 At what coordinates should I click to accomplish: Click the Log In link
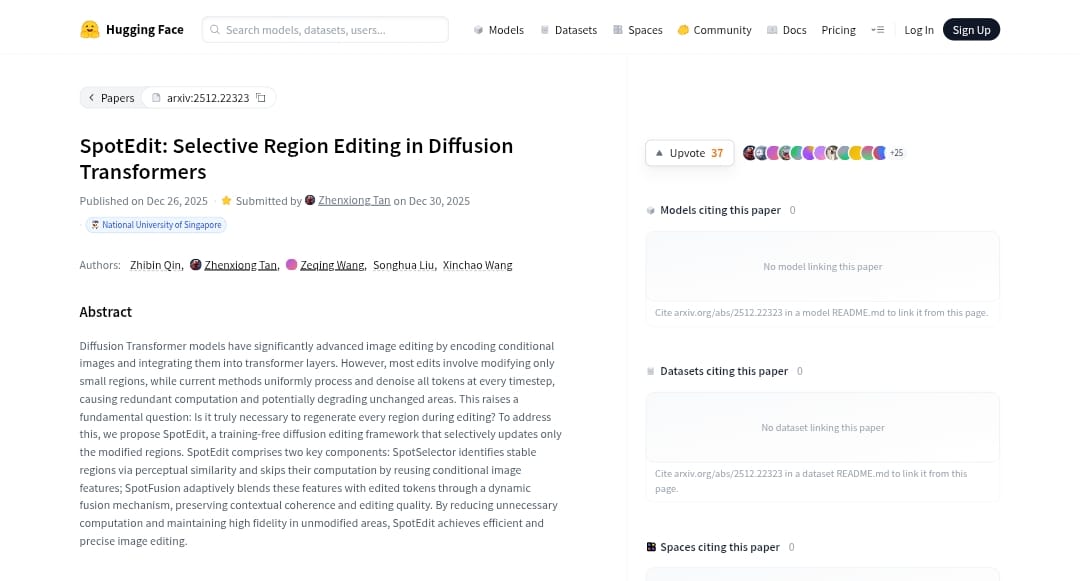(918, 30)
